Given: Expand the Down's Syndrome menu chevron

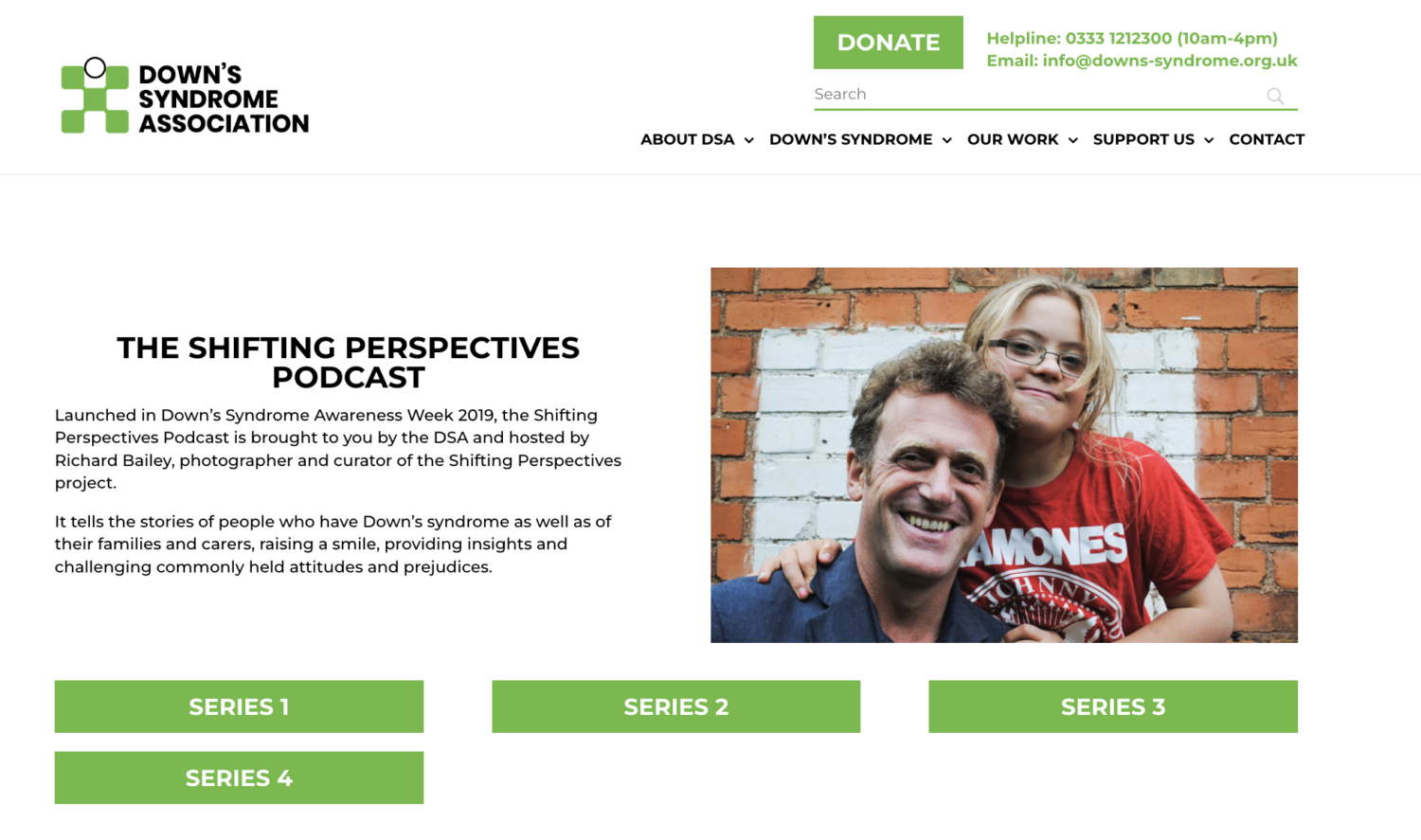Looking at the screenshot, I should point(946,140).
